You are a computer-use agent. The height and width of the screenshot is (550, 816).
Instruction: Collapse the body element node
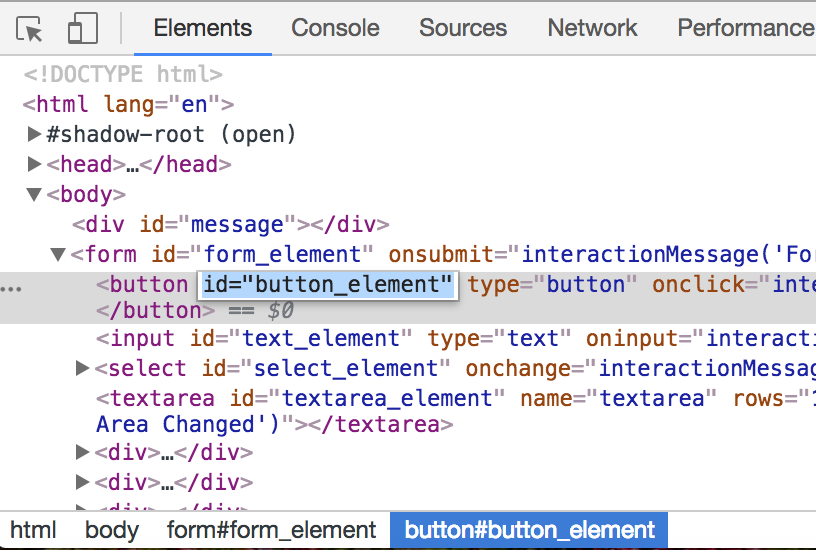point(35,194)
